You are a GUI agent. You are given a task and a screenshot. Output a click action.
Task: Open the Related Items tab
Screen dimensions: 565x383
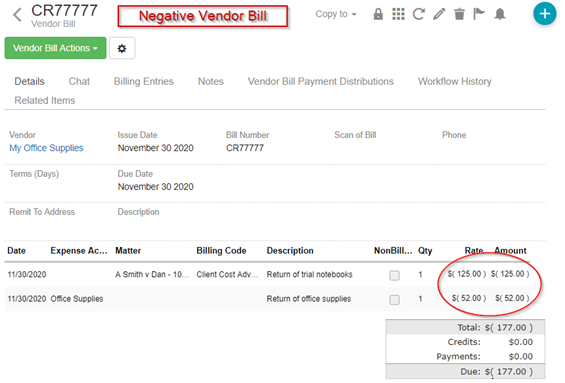[x=45, y=100]
